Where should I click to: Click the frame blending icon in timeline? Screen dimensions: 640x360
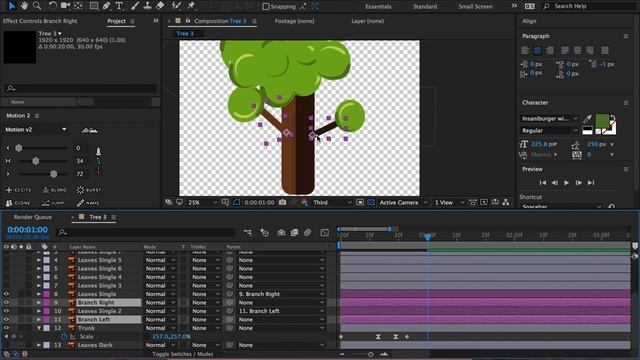[x=294, y=232]
